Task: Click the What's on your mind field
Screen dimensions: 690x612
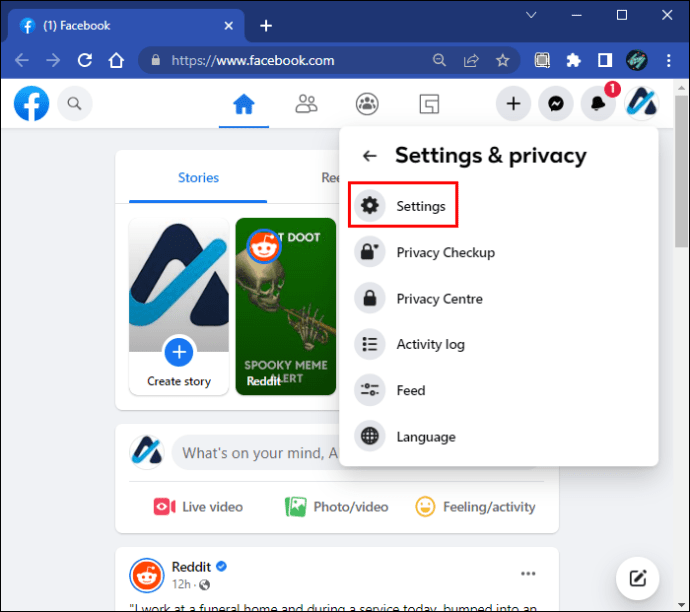Action: 260,453
